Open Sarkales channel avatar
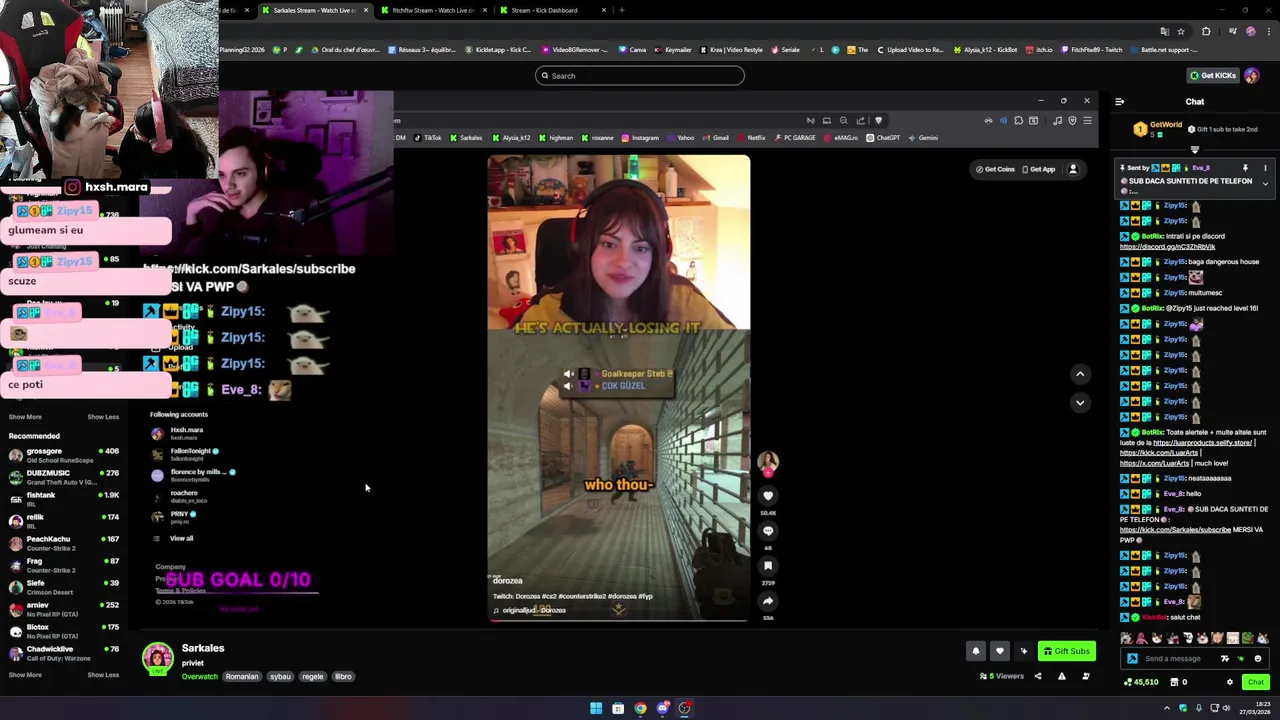This screenshot has width=1280, height=720. (157, 657)
